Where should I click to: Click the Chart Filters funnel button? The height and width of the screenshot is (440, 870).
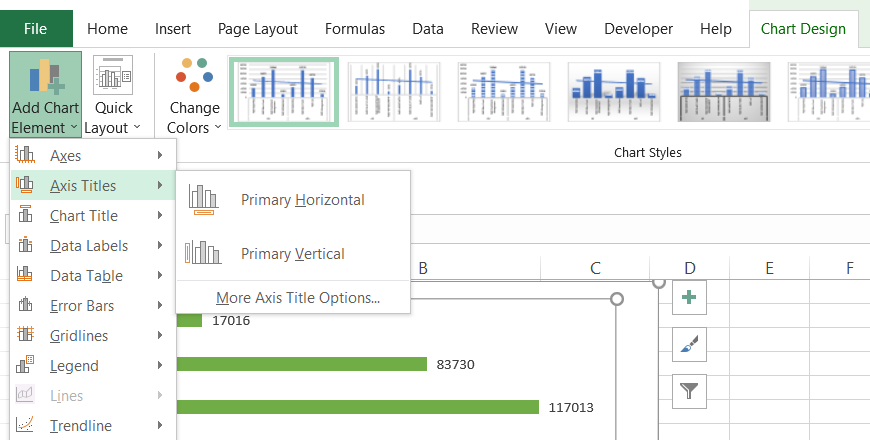(689, 391)
